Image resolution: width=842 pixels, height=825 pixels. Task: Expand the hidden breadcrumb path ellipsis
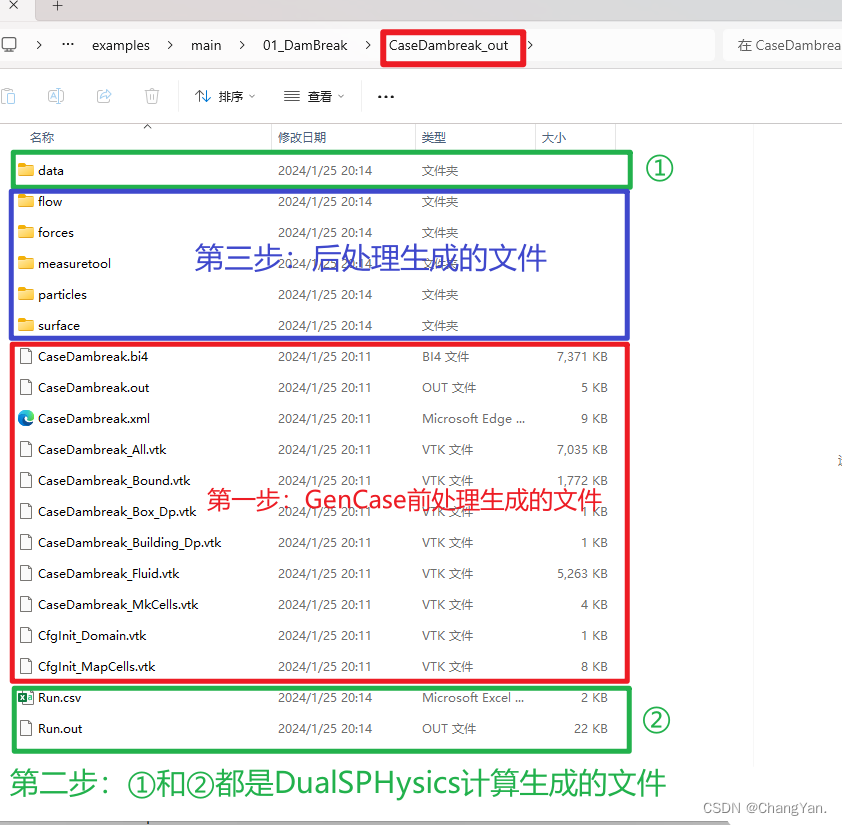(68, 45)
